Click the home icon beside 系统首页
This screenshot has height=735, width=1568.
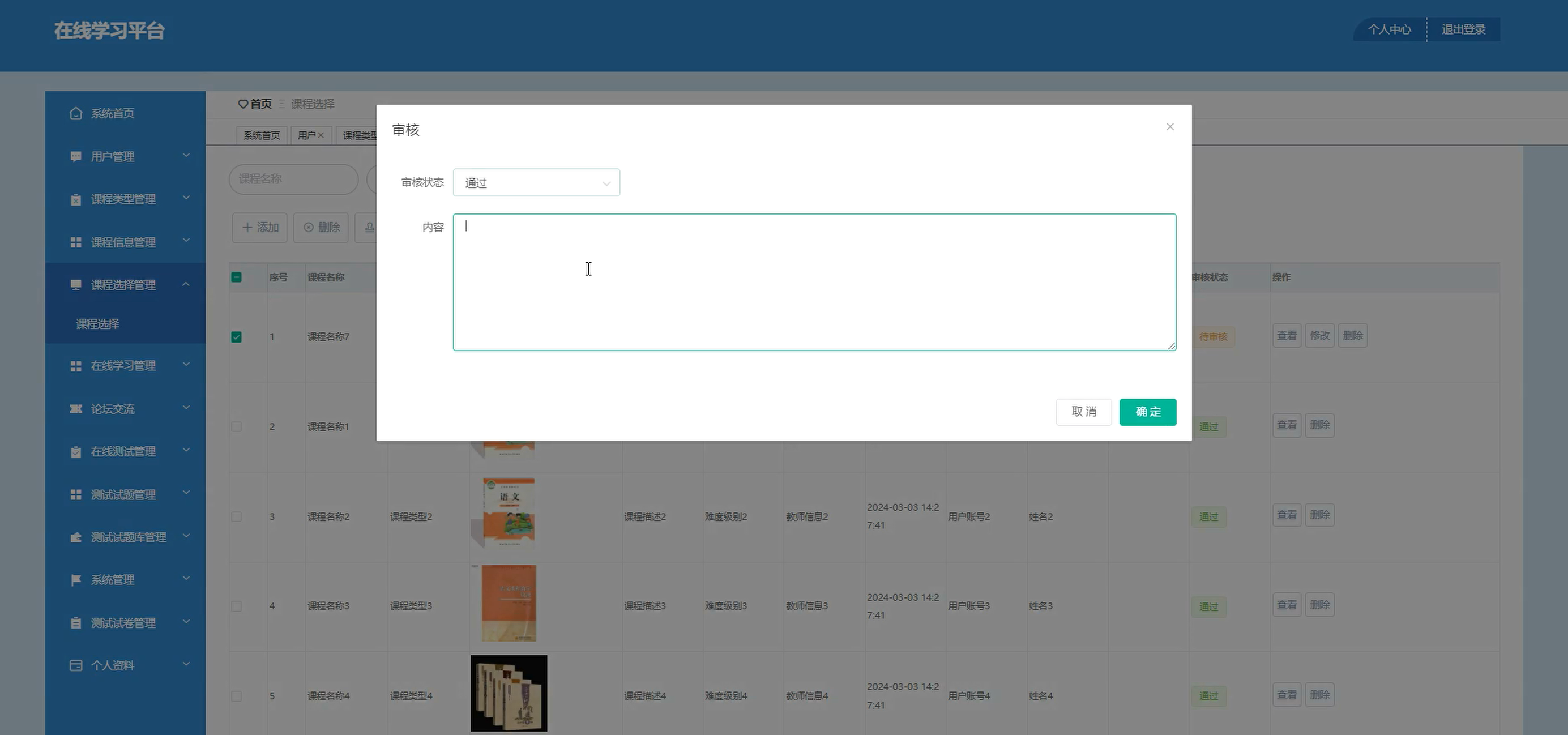coord(75,113)
